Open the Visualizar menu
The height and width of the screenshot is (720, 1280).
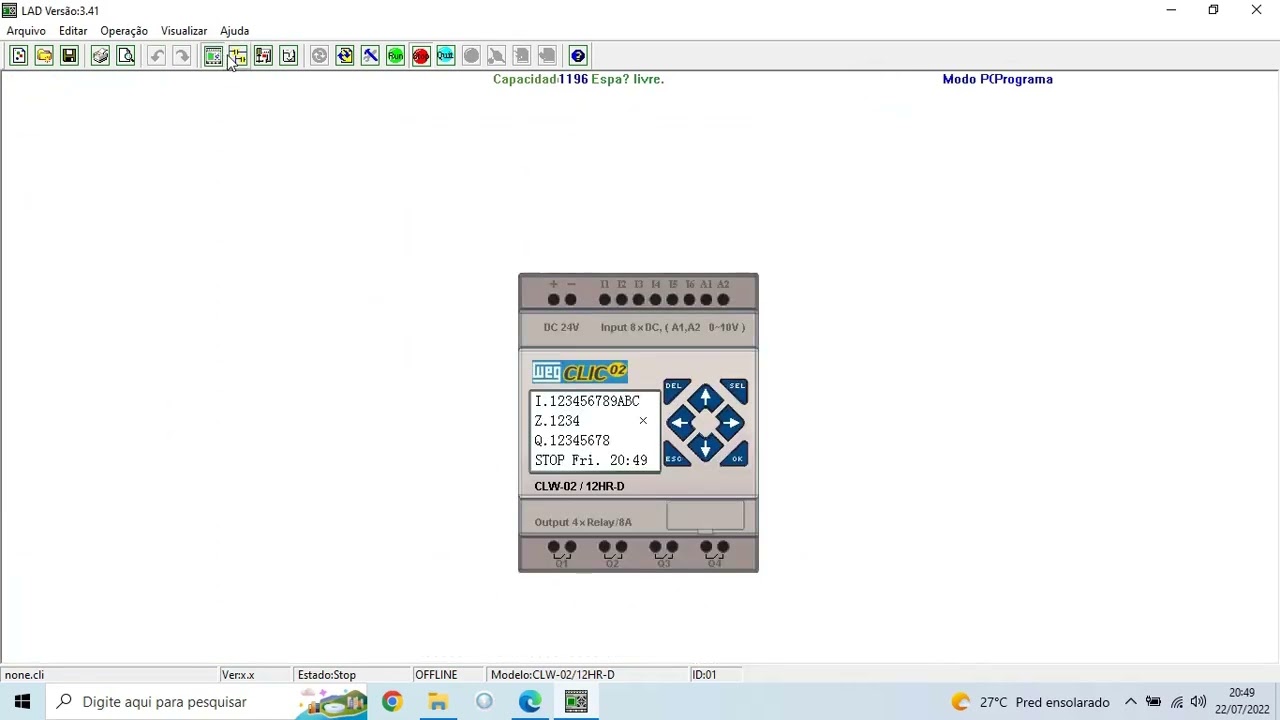[184, 31]
